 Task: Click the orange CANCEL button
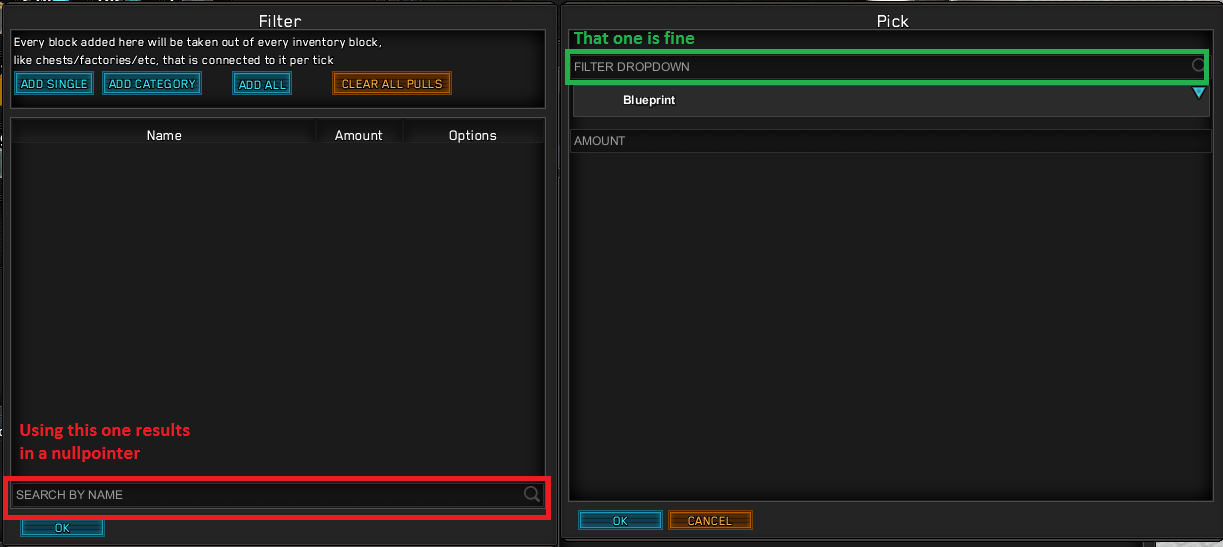coord(710,521)
